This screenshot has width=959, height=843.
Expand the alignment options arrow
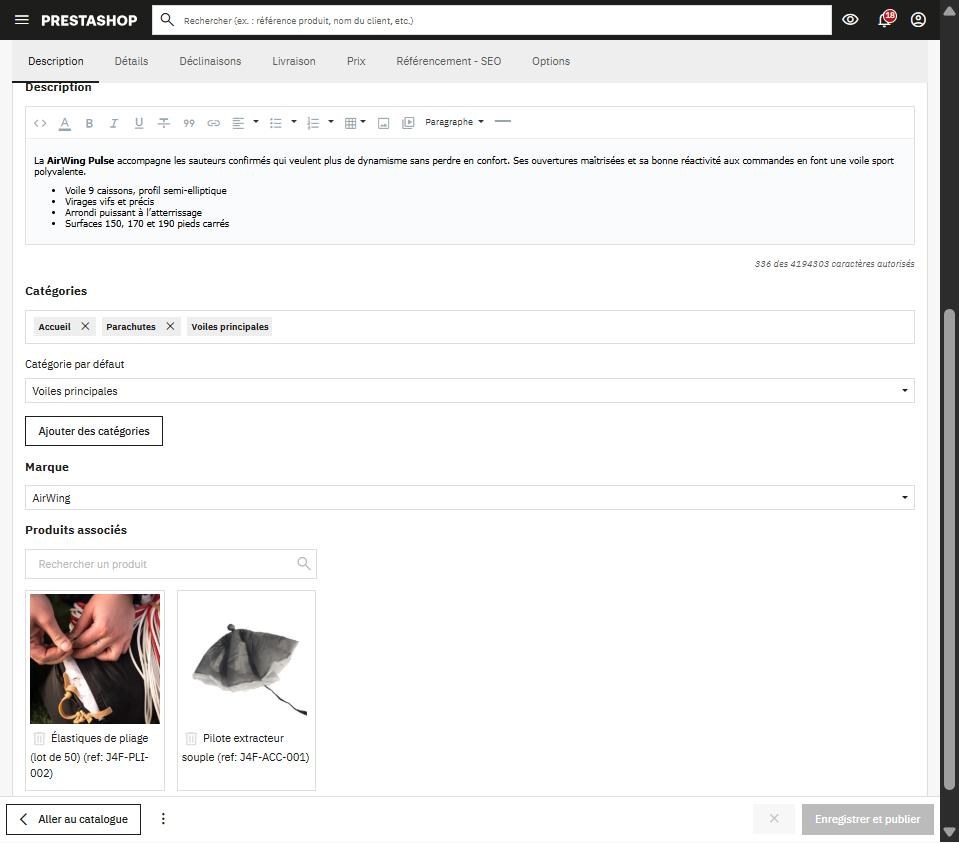point(256,122)
